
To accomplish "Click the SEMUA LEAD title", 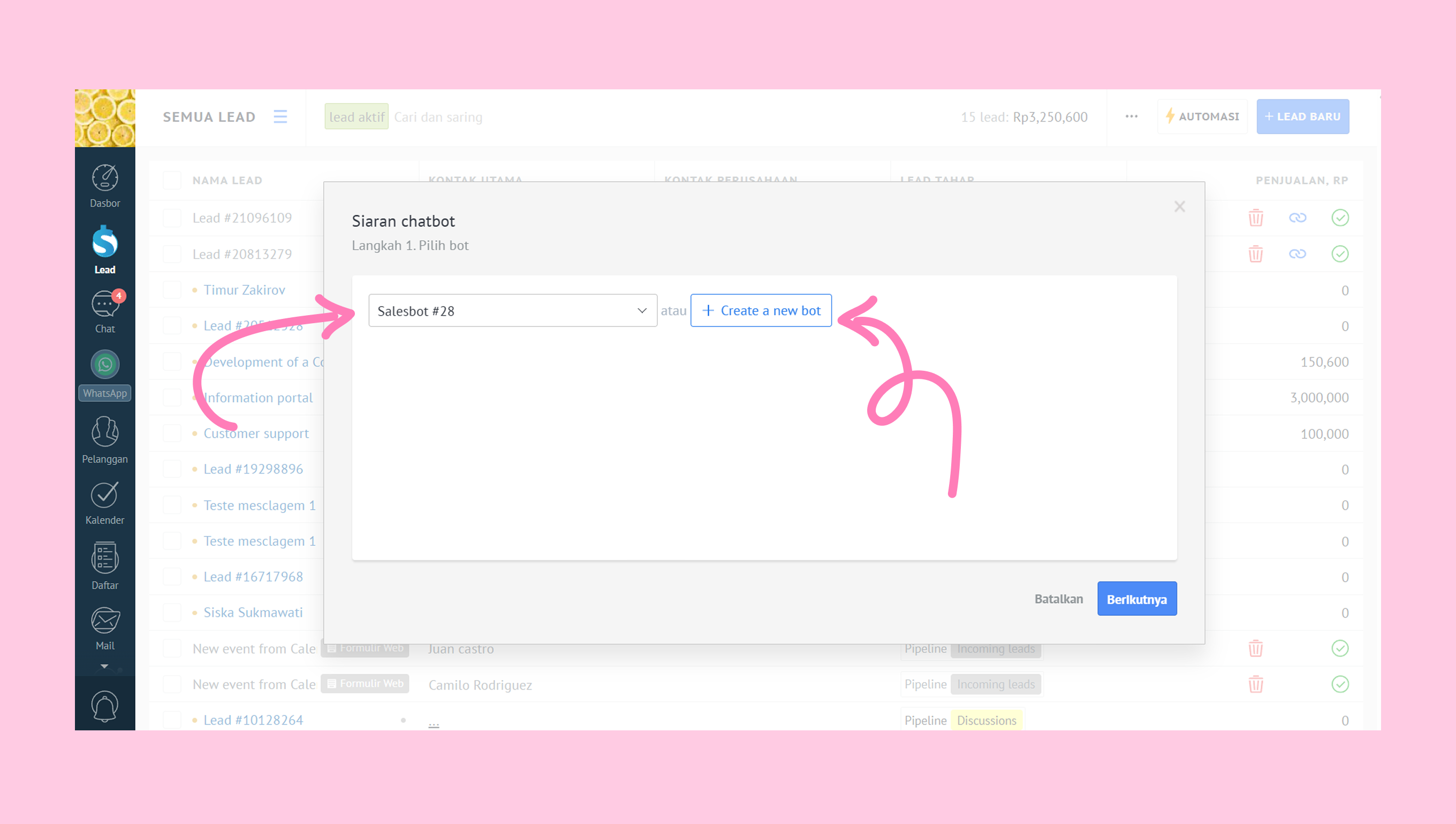I will point(209,117).
